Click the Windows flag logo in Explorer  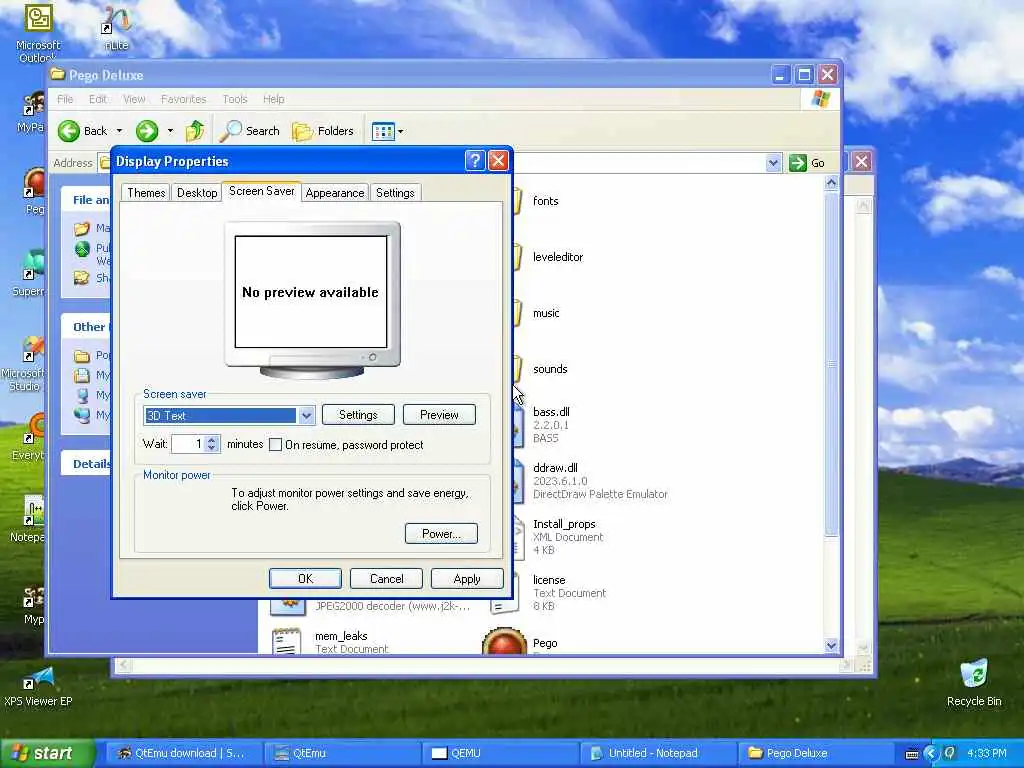click(820, 99)
